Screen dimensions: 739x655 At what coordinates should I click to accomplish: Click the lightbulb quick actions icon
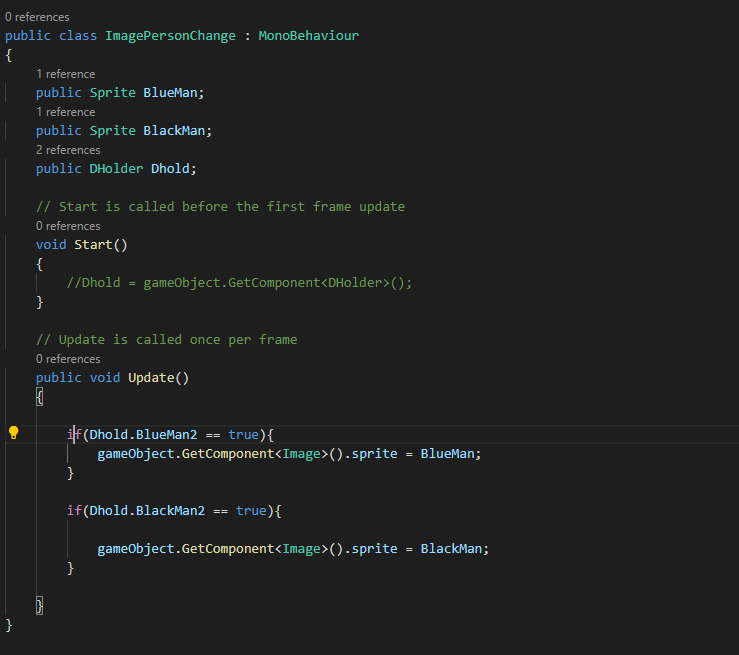14,433
